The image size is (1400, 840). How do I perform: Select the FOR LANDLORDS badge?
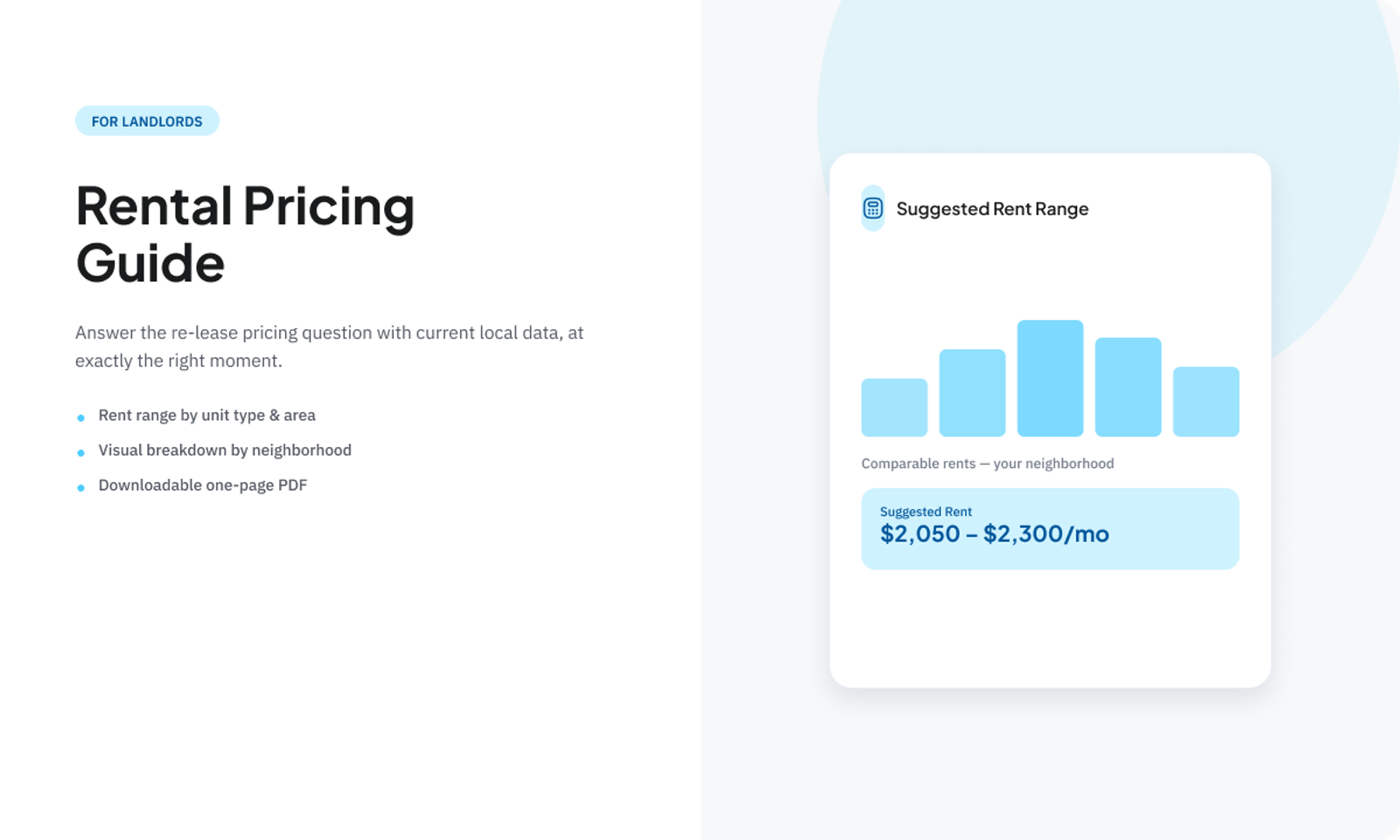(147, 121)
